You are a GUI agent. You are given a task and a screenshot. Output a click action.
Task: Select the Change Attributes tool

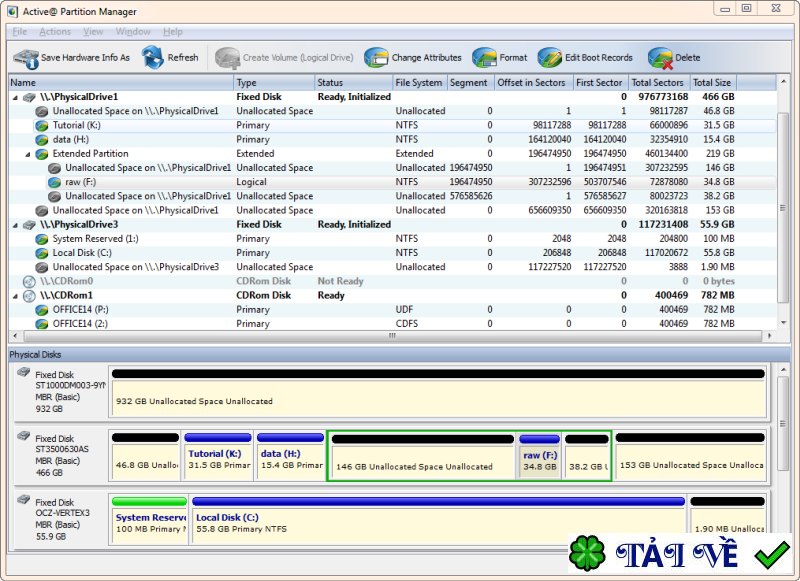[376, 57]
